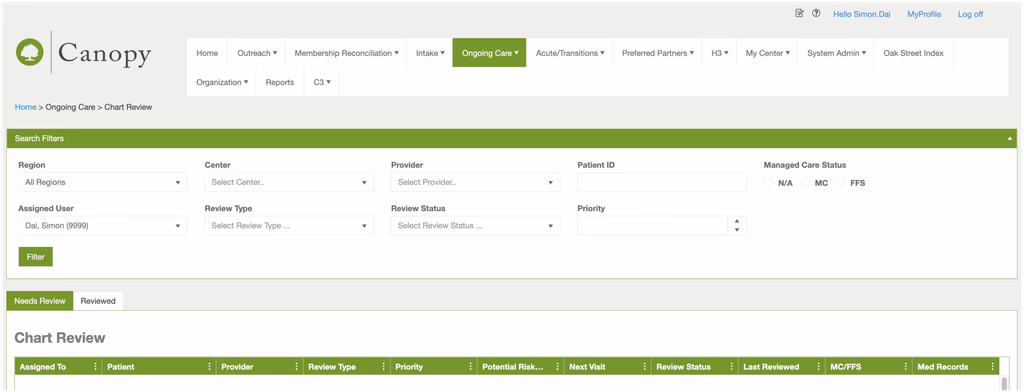Open Potential Risk column options menu
This screenshot has height=392, width=1024.
click(x=558, y=367)
